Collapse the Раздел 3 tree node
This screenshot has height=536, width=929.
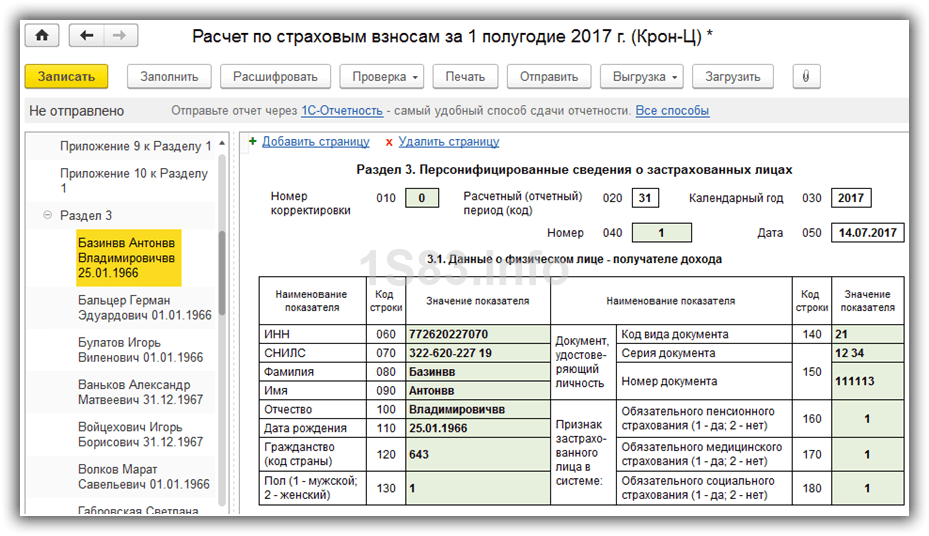[47, 215]
